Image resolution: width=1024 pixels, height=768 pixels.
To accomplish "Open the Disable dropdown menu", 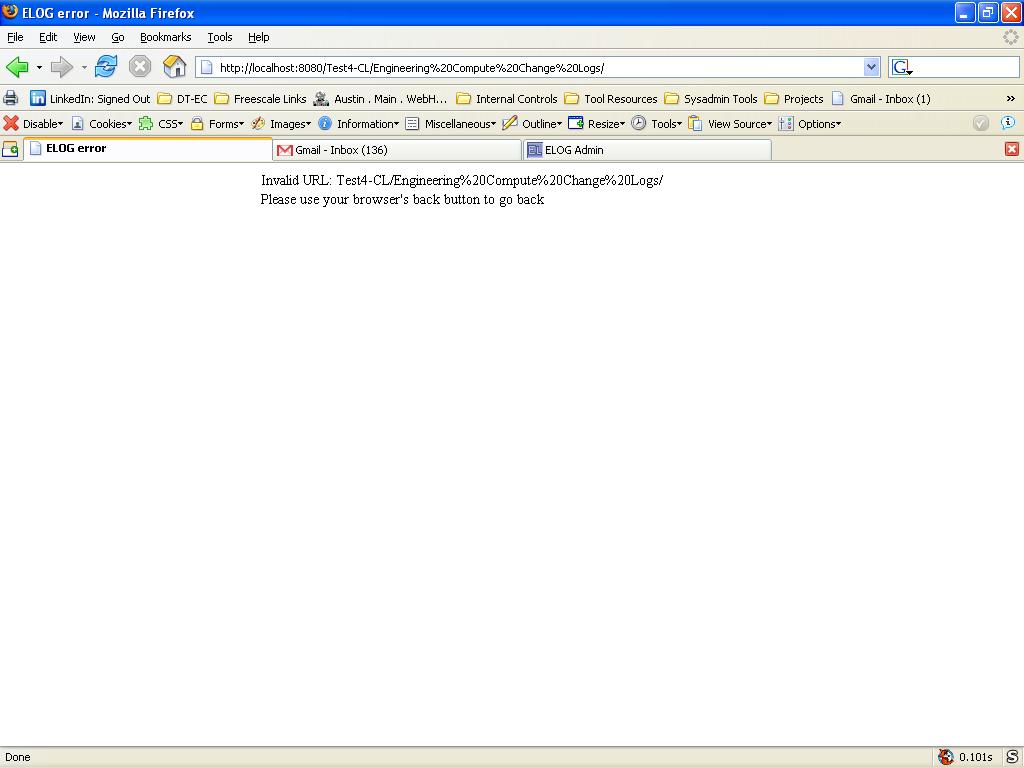I will 33,123.
